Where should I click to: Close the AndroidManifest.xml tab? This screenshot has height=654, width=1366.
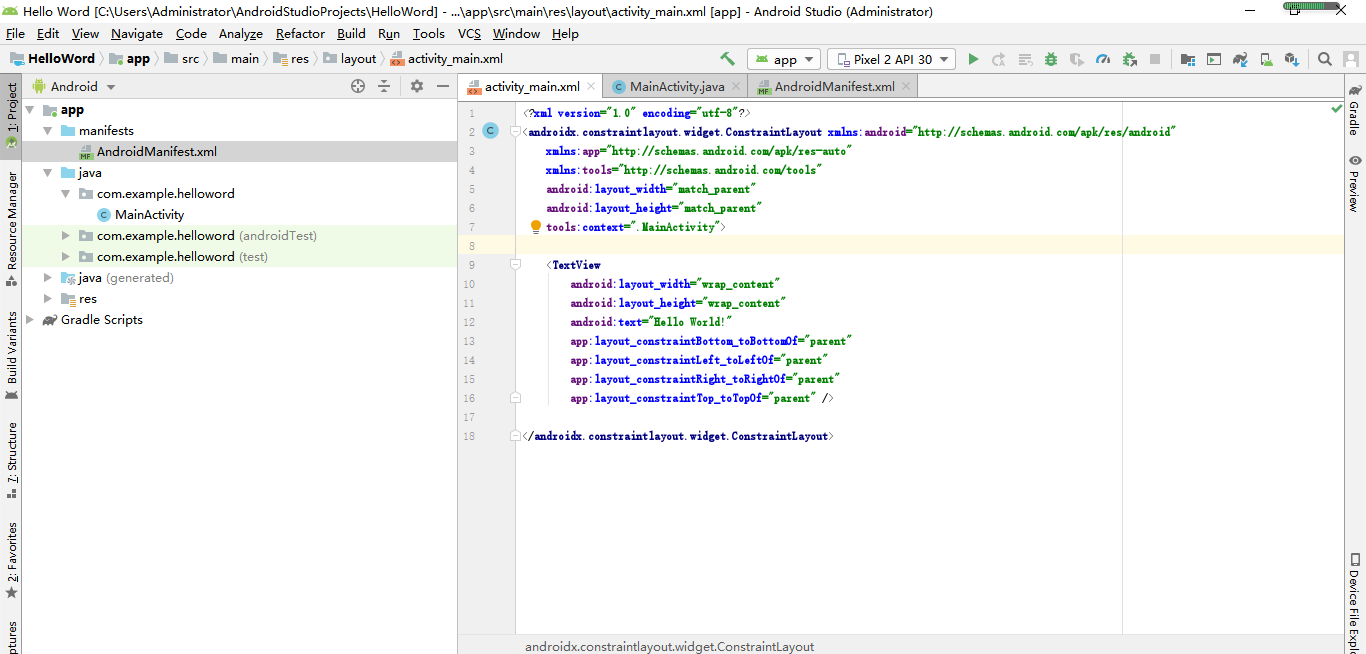click(x=907, y=87)
